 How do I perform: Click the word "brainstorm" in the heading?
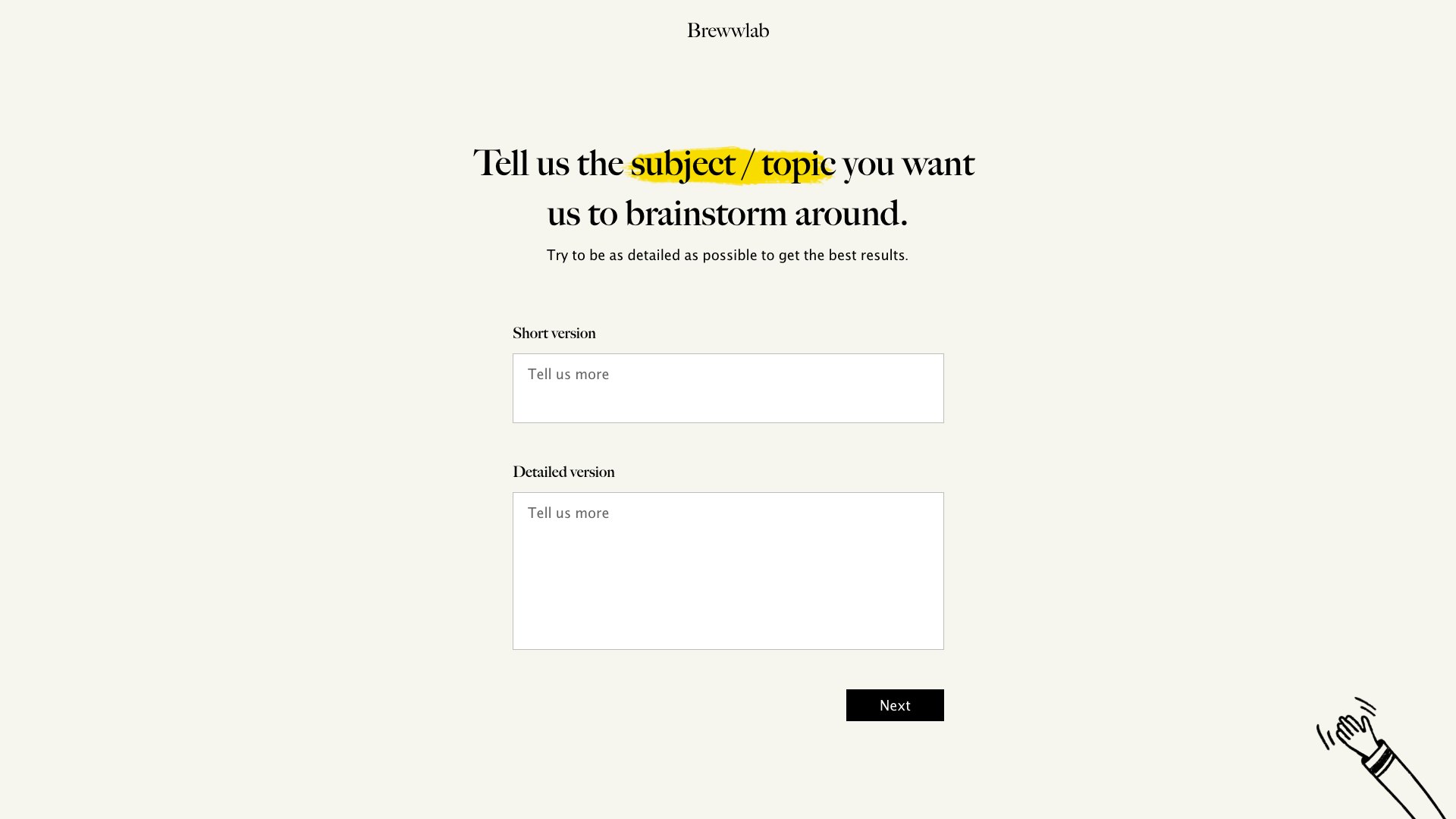705,213
